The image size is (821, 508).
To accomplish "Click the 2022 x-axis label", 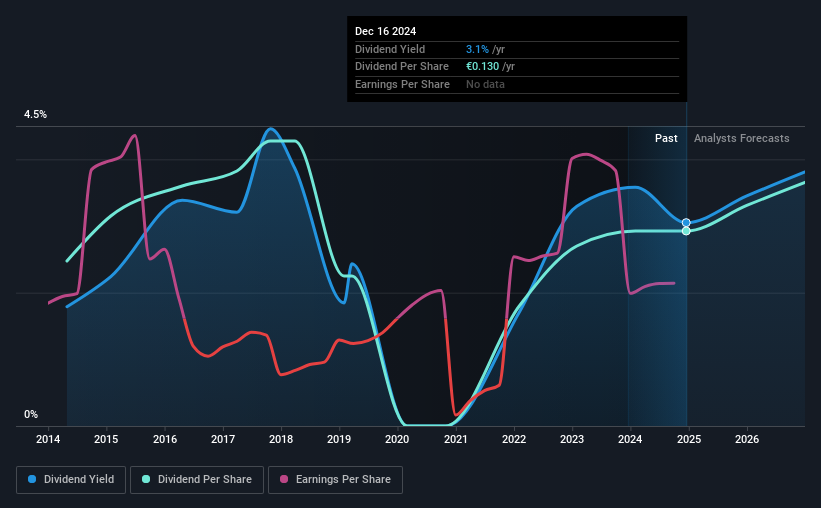I will pos(514,439).
